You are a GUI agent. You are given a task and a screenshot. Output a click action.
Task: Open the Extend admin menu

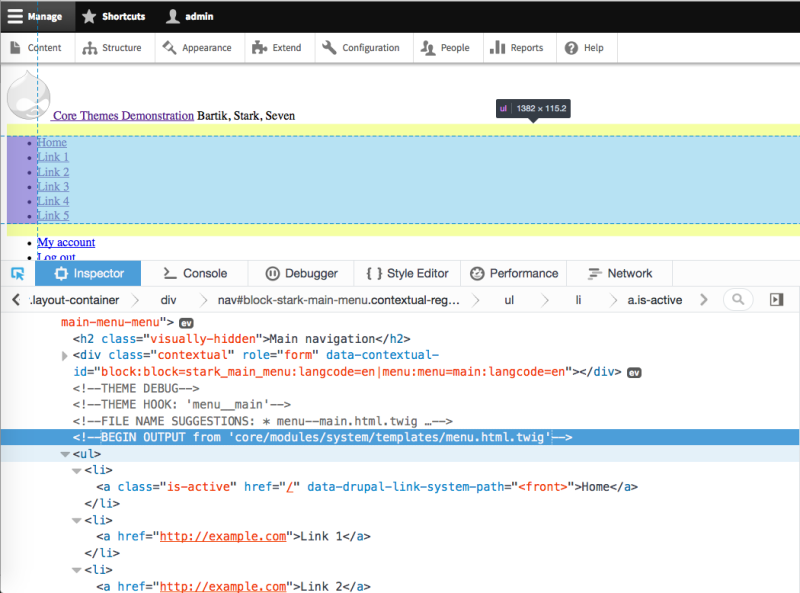[x=280, y=47]
